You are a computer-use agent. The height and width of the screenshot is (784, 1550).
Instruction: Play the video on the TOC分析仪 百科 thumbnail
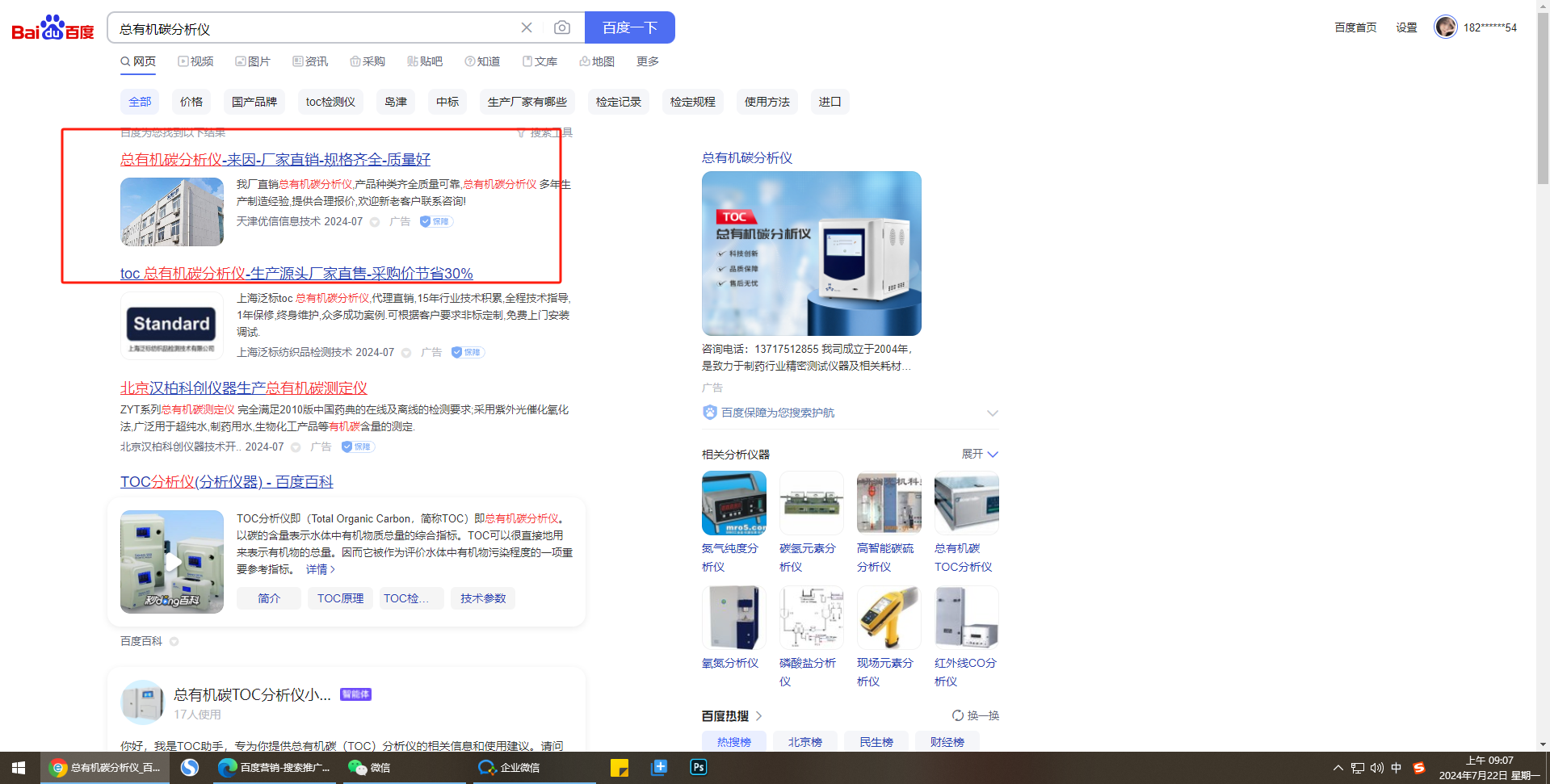(172, 562)
